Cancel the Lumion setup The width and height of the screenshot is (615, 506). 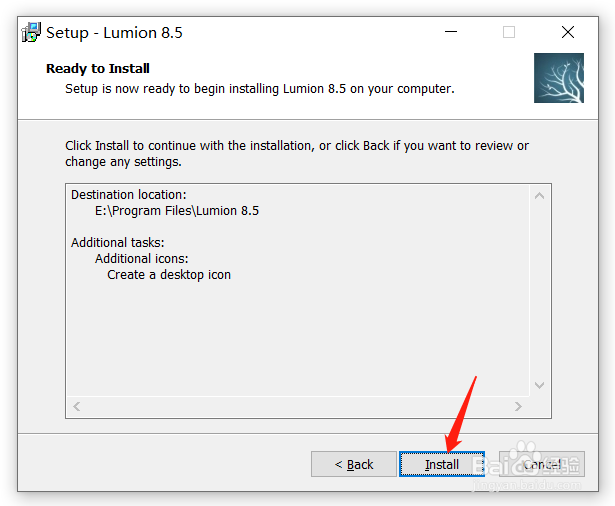click(542, 464)
